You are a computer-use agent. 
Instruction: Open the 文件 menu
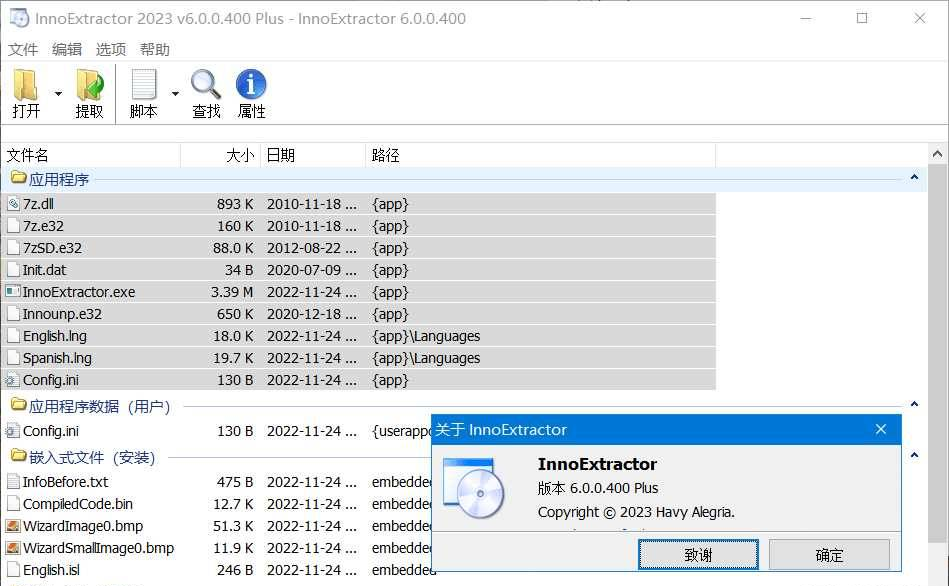pyautogui.click(x=23, y=50)
